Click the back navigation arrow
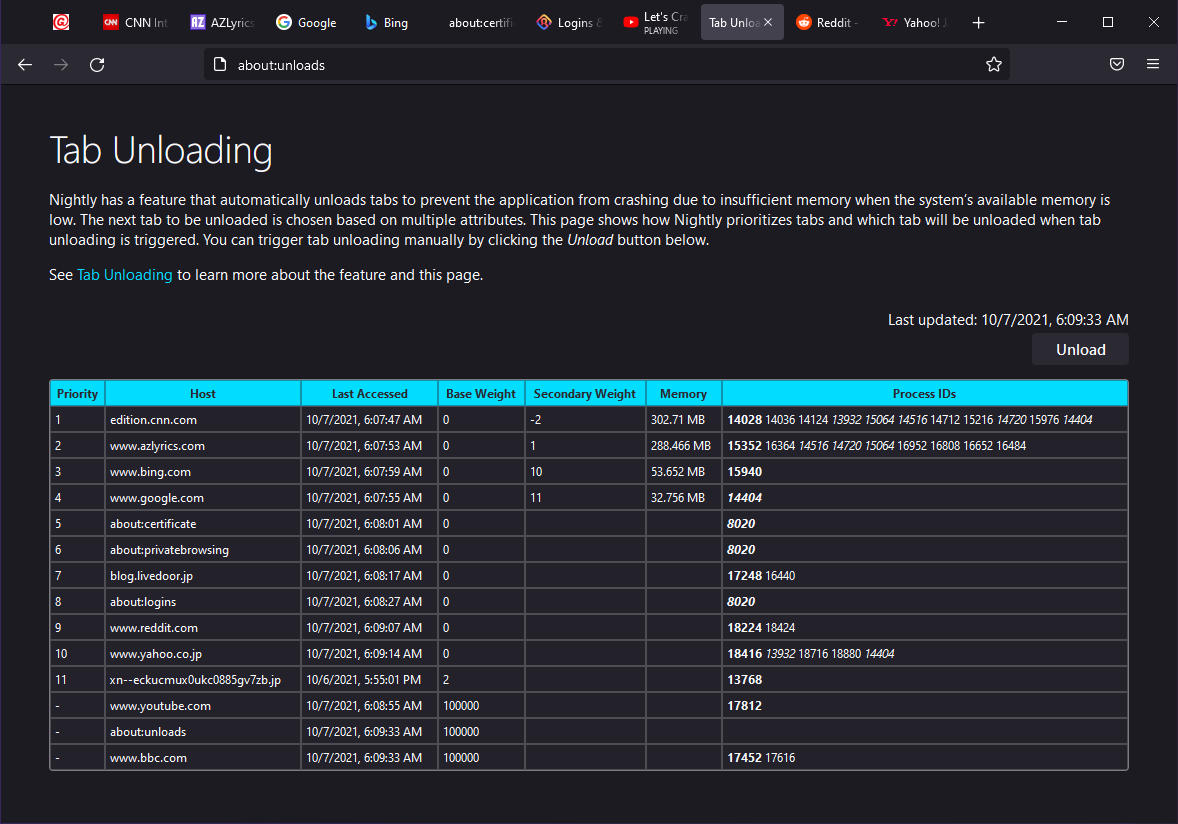1178x824 pixels. pos(25,65)
